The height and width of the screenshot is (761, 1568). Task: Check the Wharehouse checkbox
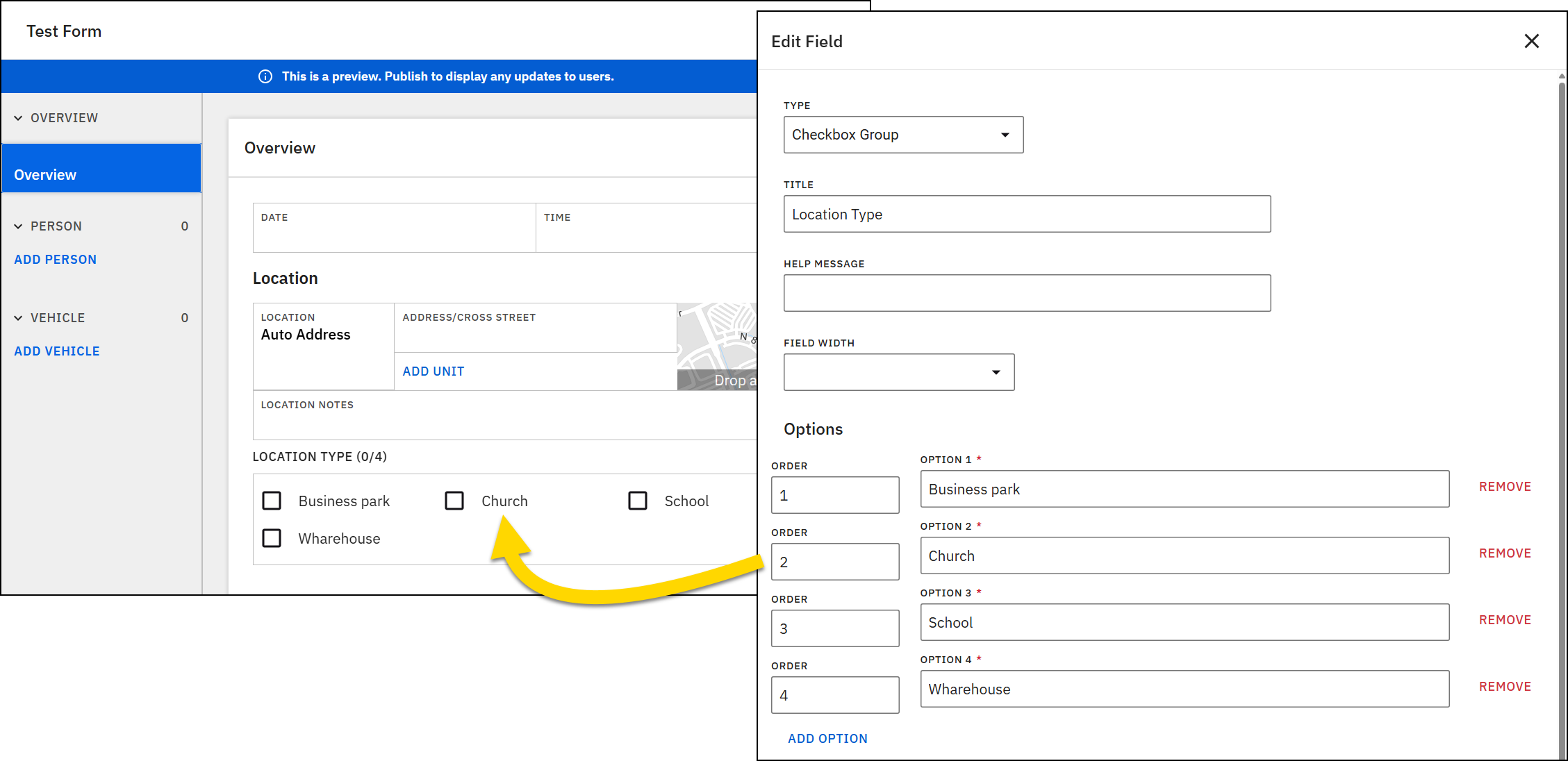pos(272,538)
